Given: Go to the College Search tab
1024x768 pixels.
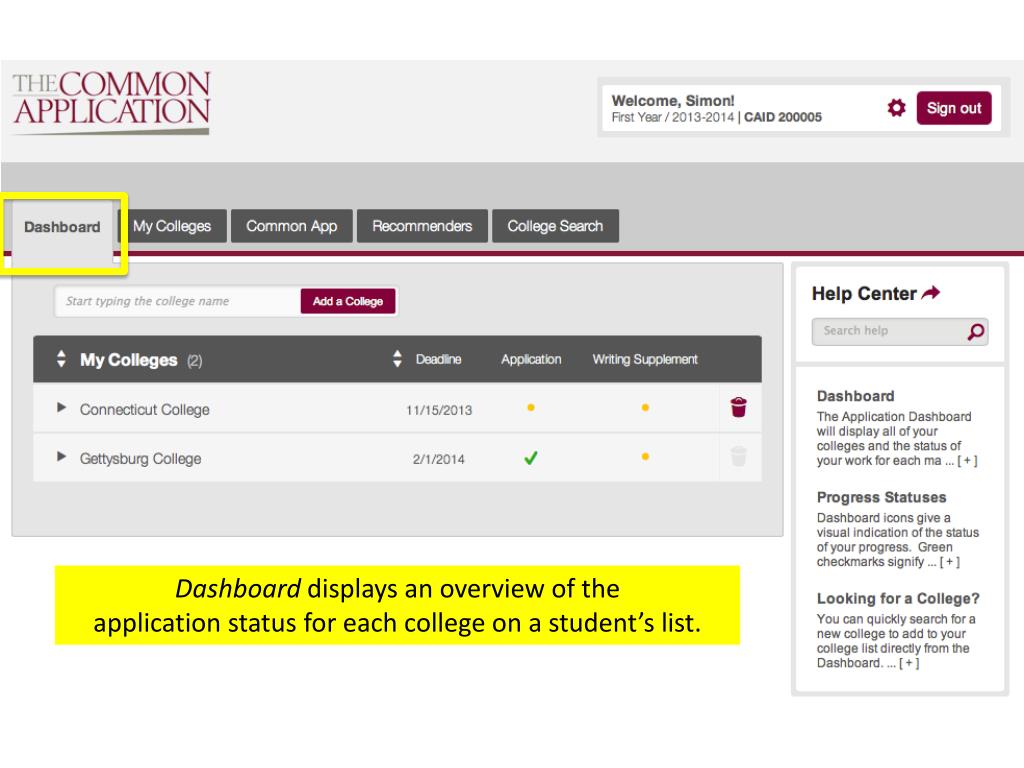Looking at the screenshot, I should [x=555, y=226].
